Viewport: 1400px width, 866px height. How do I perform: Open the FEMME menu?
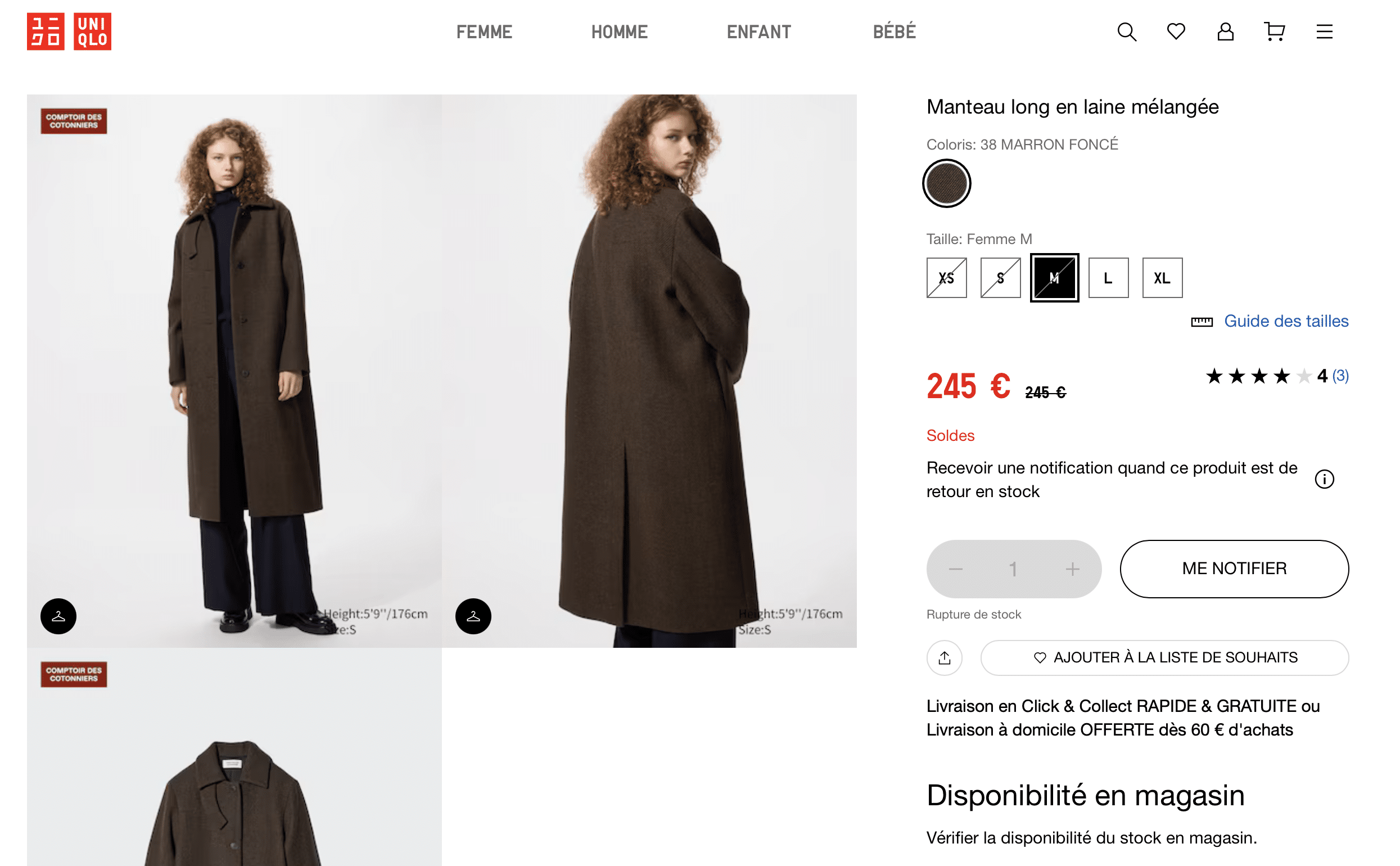[x=484, y=32]
